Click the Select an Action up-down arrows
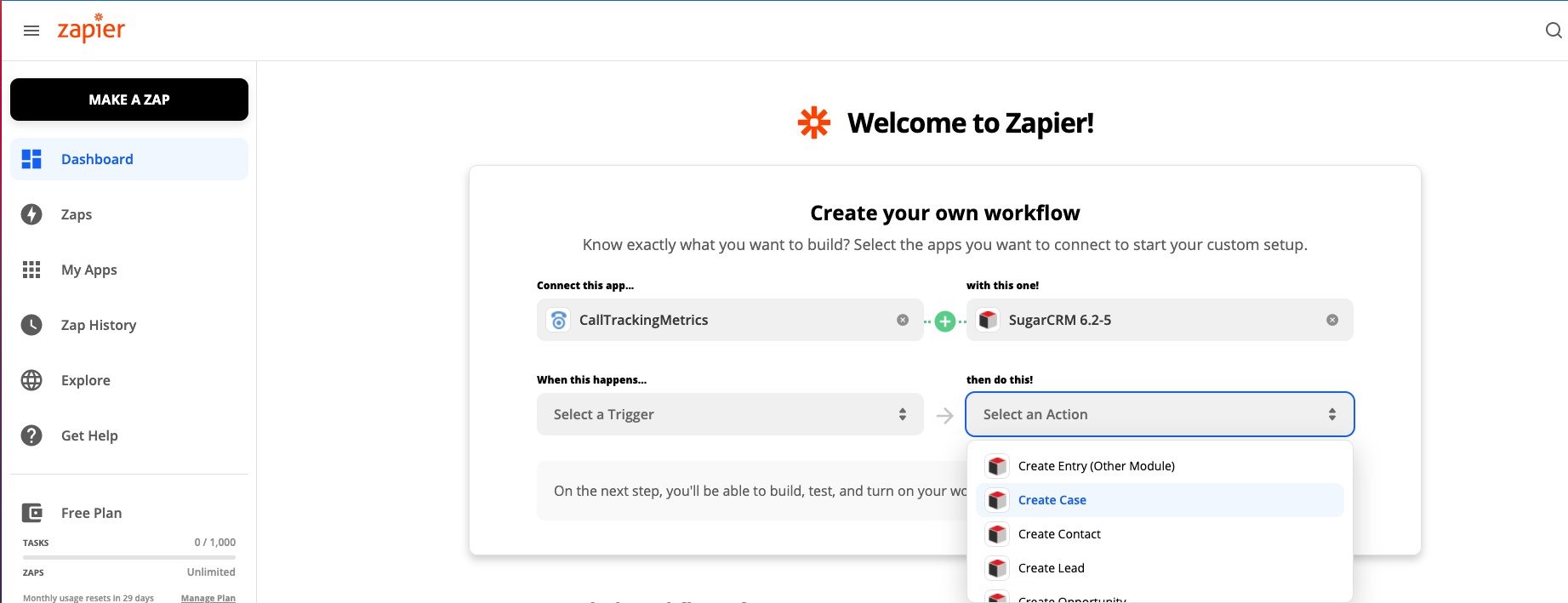Image resolution: width=1568 pixels, height=603 pixels. (1332, 414)
